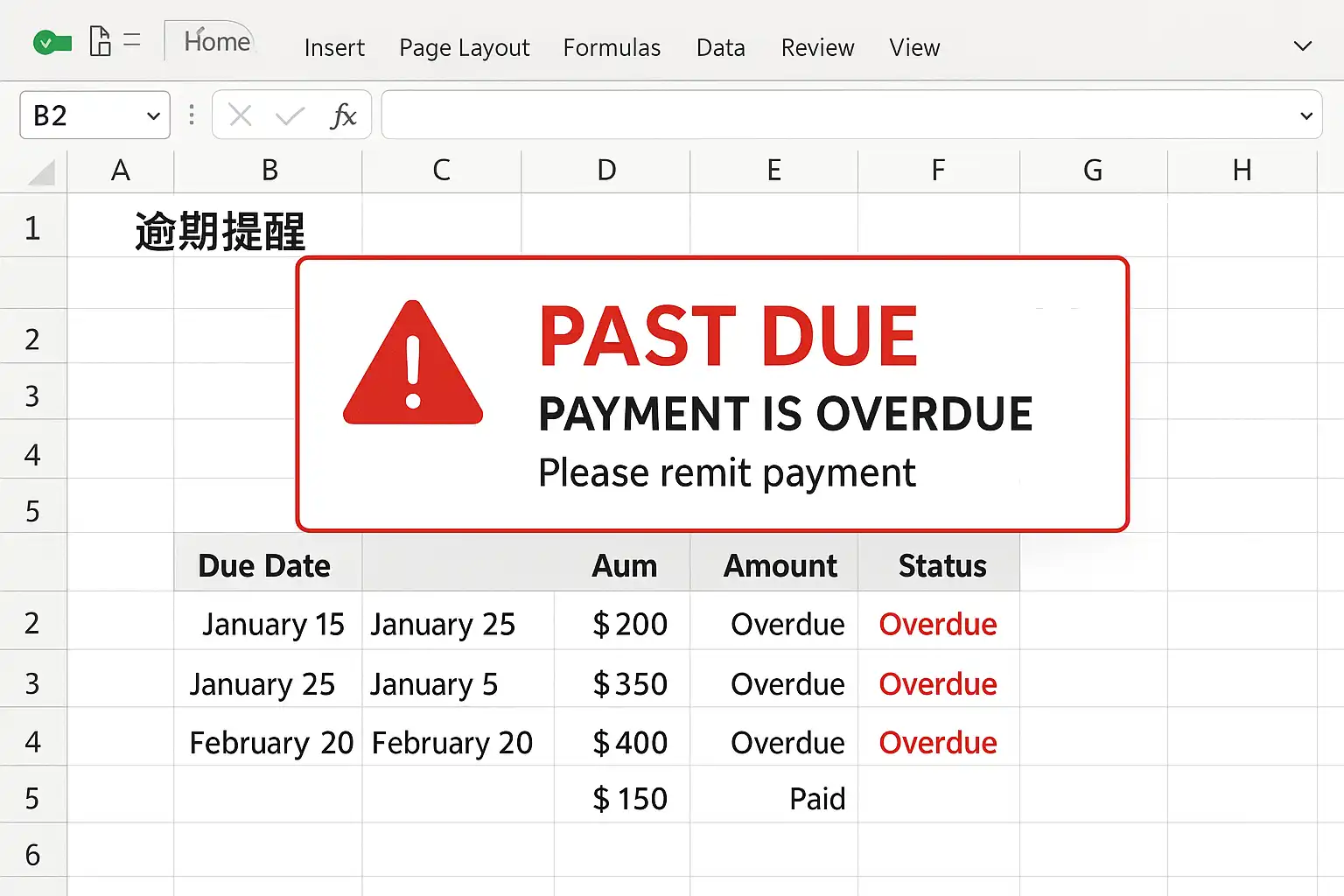Viewport: 1344px width, 896px height.
Task: Click the cell titled "逾期提醒"
Action: [220, 232]
